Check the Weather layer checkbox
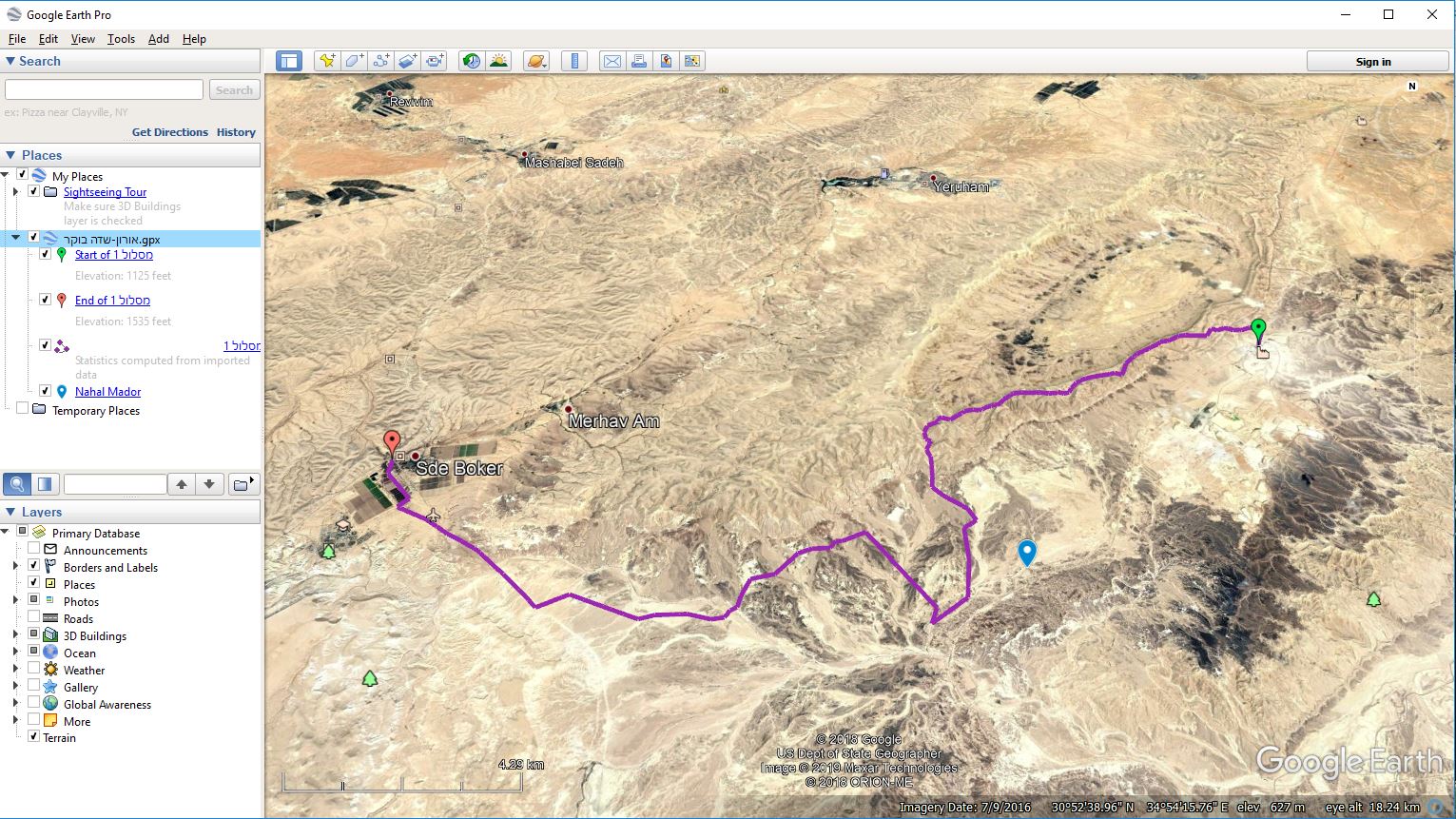This screenshot has width=1456, height=819. pyautogui.click(x=33, y=670)
